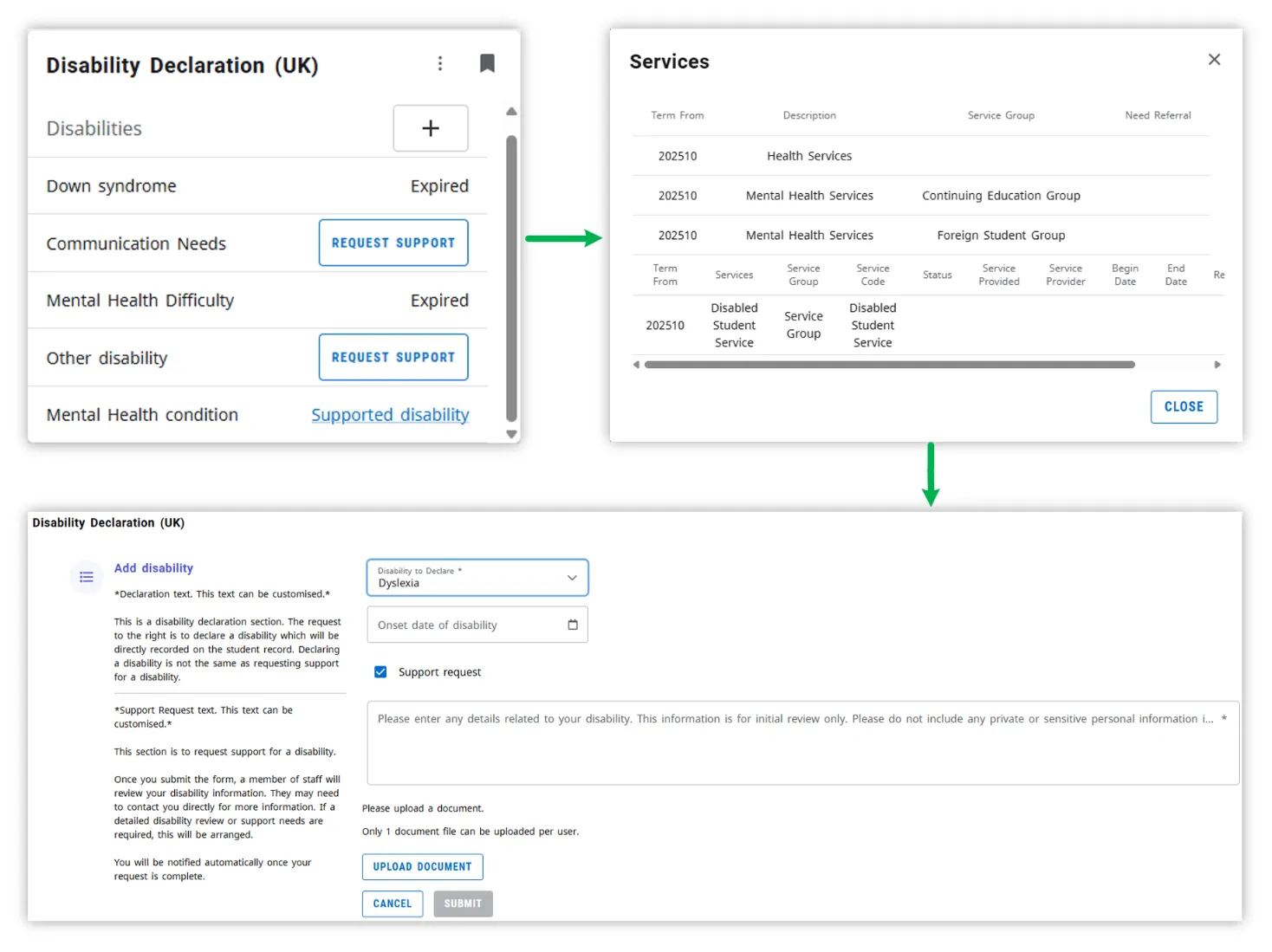Request support for Communication Needs
The width and height of the screenshot is (1272, 952).
[x=393, y=243]
